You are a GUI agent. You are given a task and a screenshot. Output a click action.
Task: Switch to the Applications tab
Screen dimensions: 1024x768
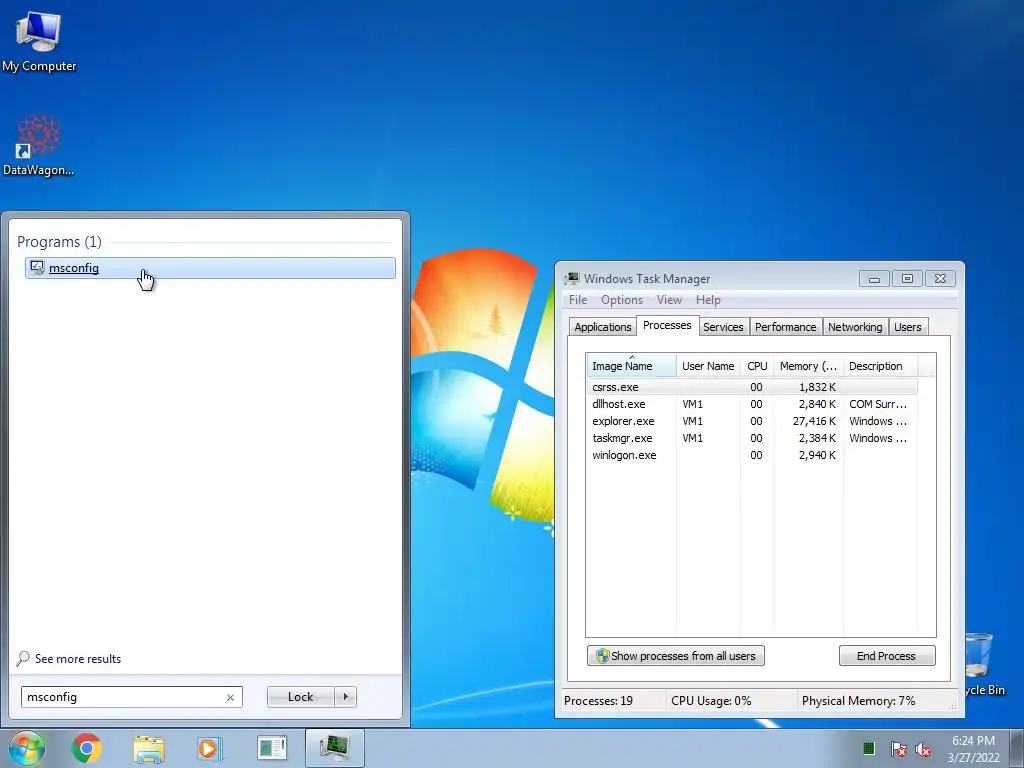(x=603, y=327)
